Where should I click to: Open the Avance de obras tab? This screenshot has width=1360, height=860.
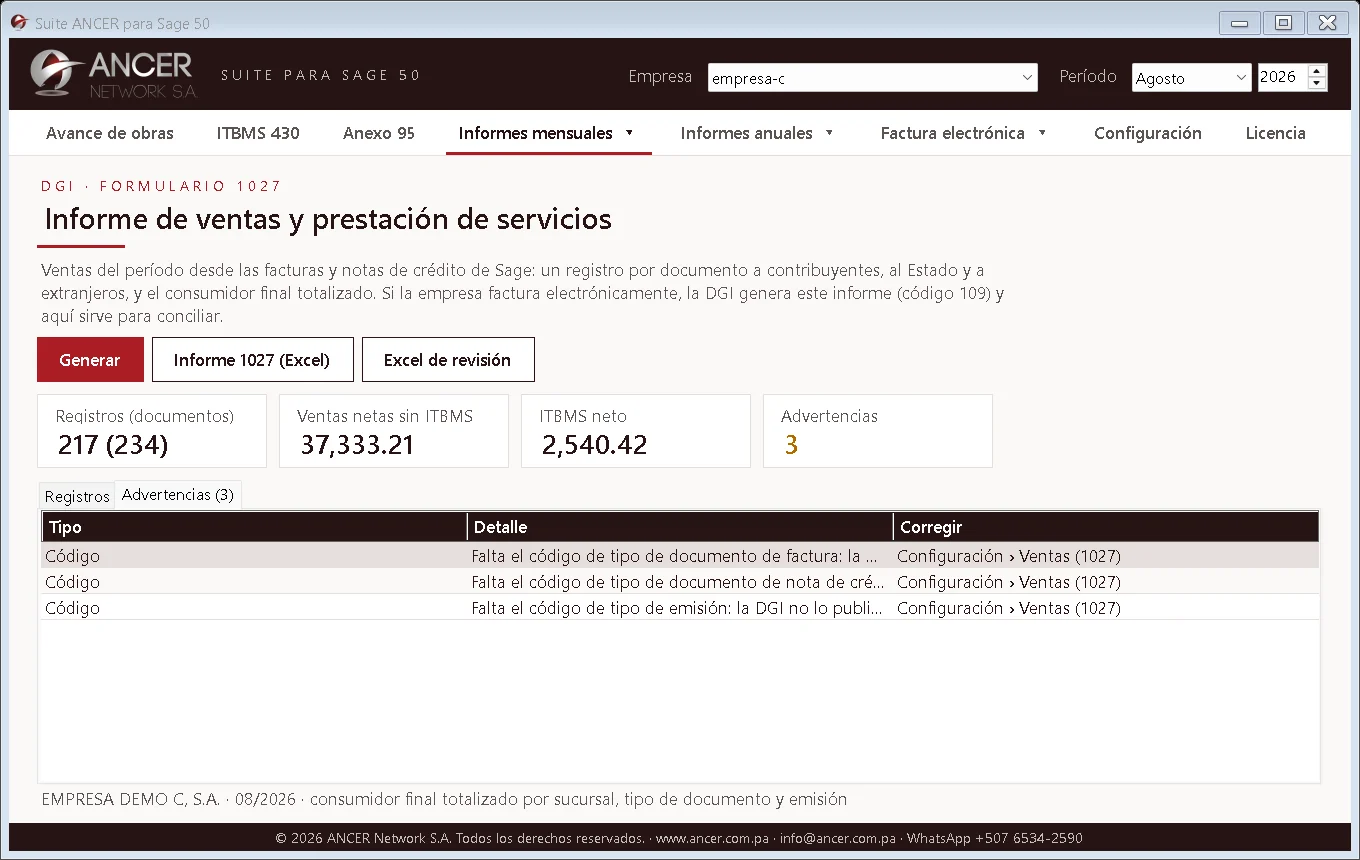pyautogui.click(x=110, y=133)
